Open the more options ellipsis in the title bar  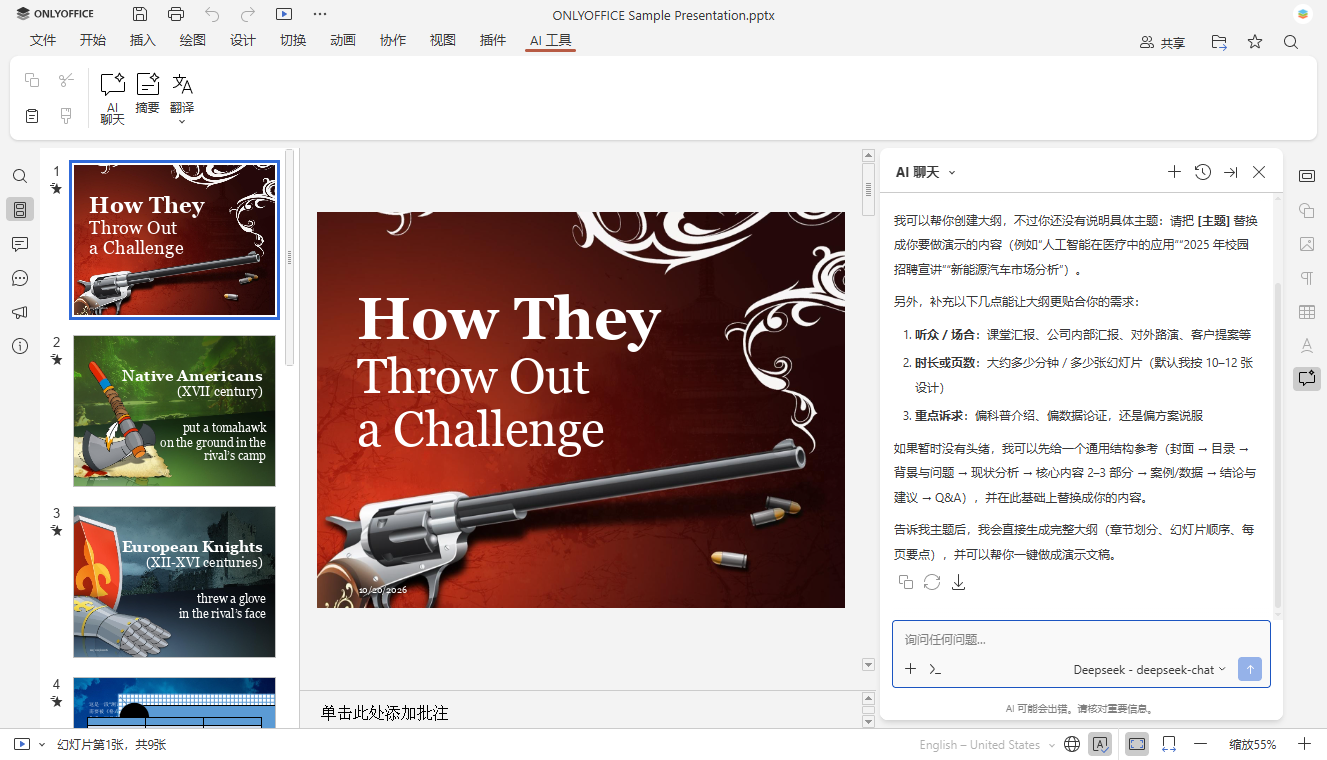pyautogui.click(x=320, y=14)
